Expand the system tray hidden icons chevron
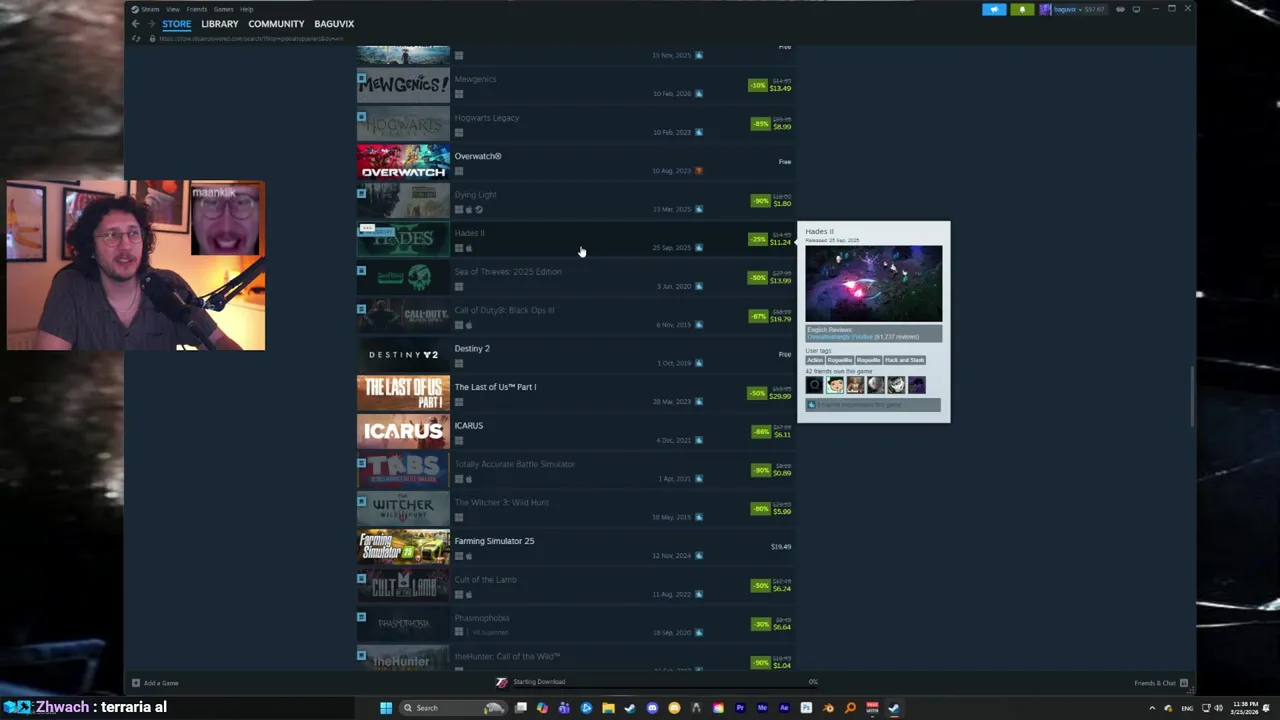 [1152, 708]
